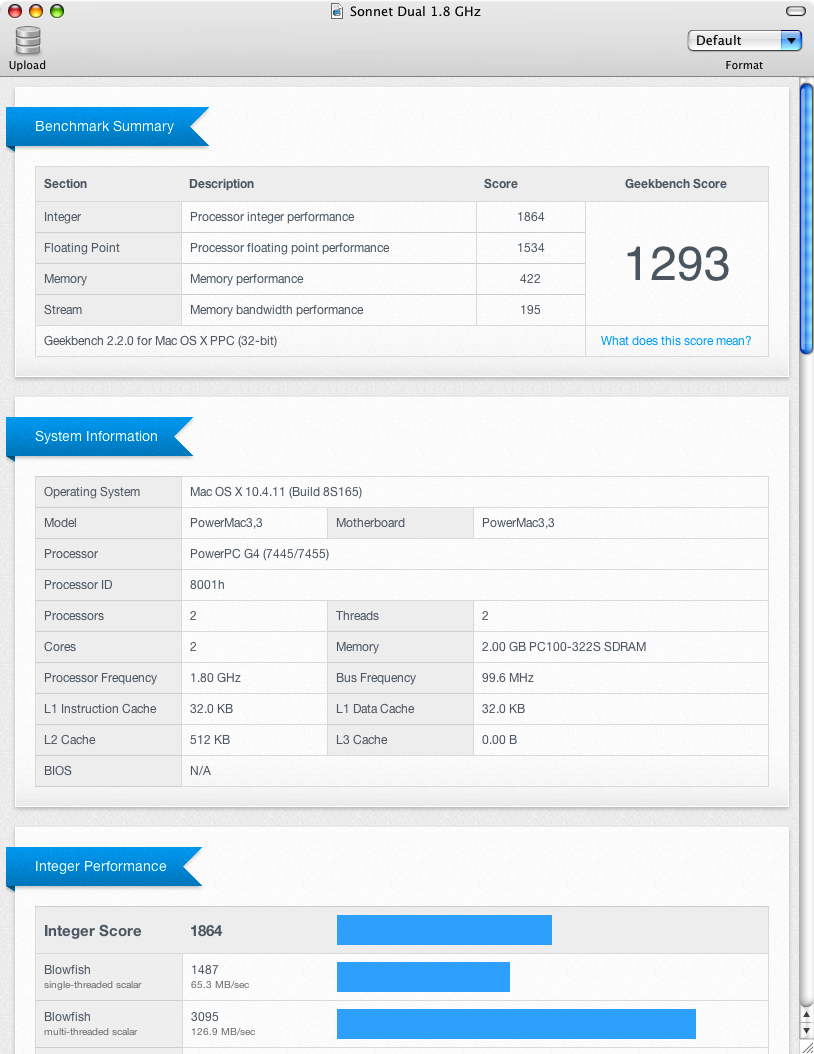This screenshot has width=814, height=1054.
Task: Click the Blowfish 1487 score value
Action: click(x=204, y=970)
